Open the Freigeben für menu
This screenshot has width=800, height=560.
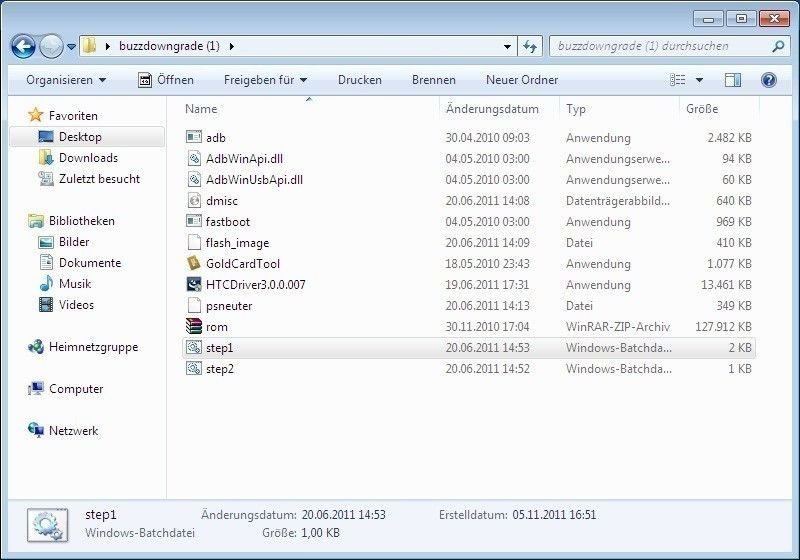click(x=265, y=80)
